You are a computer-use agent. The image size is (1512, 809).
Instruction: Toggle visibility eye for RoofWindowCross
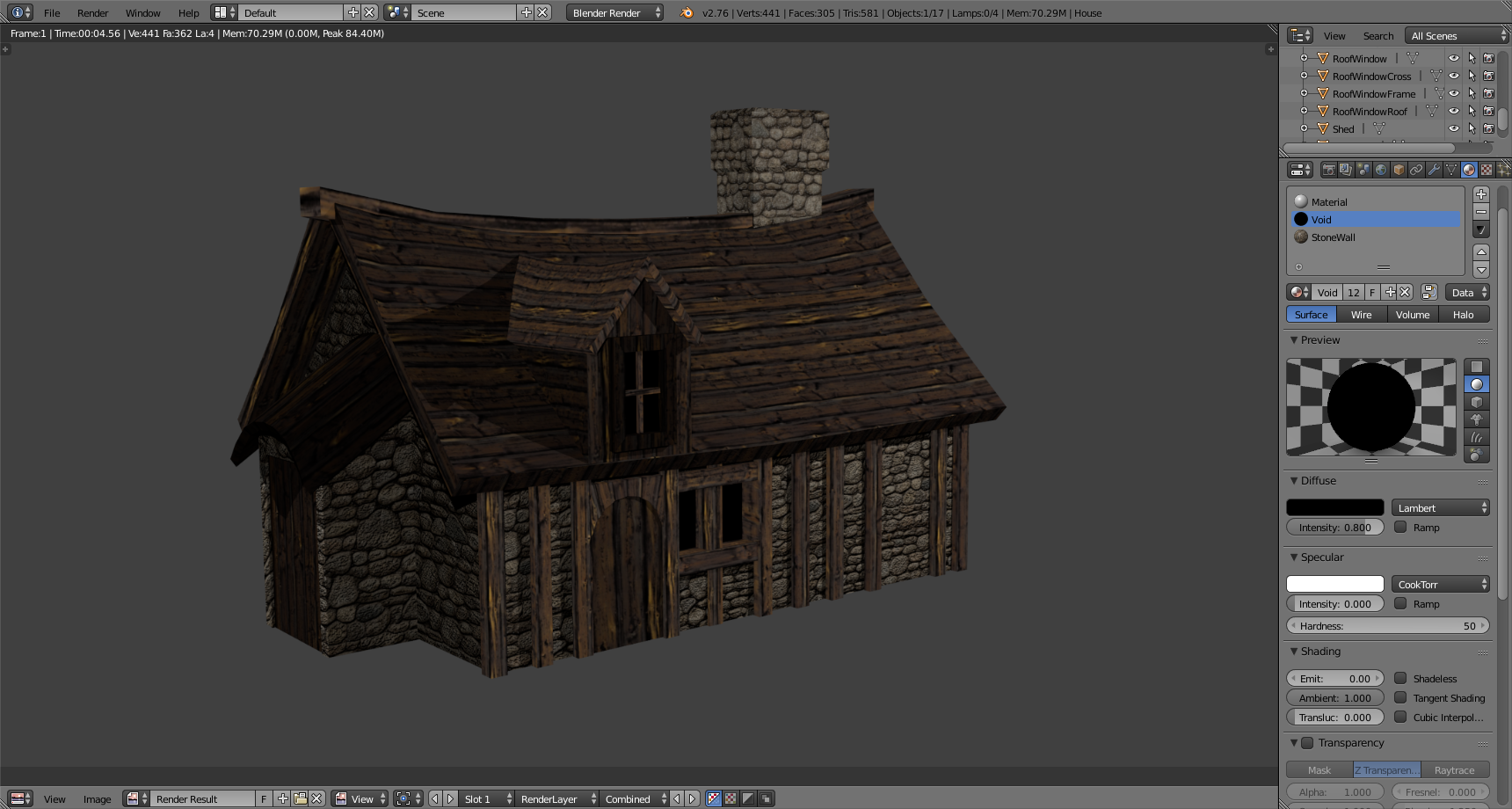point(1454,76)
